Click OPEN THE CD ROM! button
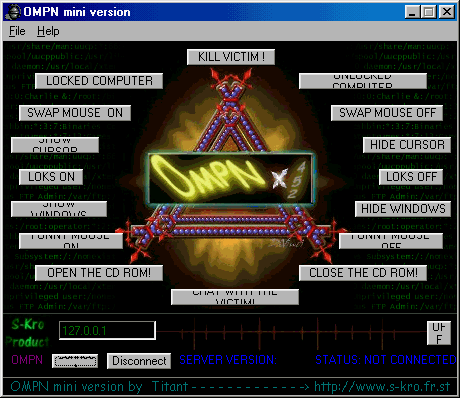Screen dimensions: 460x398 click(x=99, y=273)
